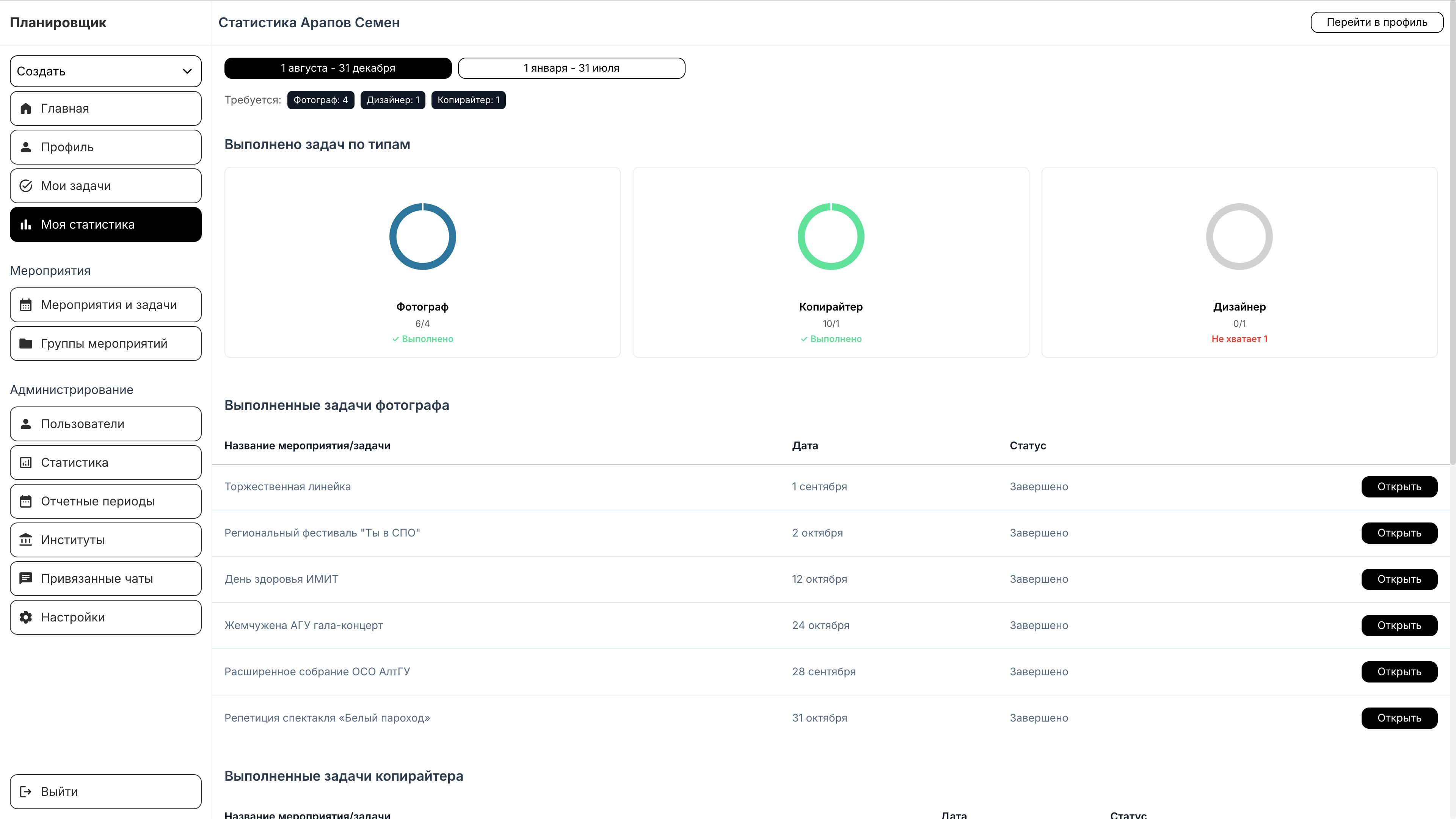The width and height of the screenshot is (1456, 819).
Task: Open Отчетные периоды in the sidebar
Action: (x=106, y=501)
